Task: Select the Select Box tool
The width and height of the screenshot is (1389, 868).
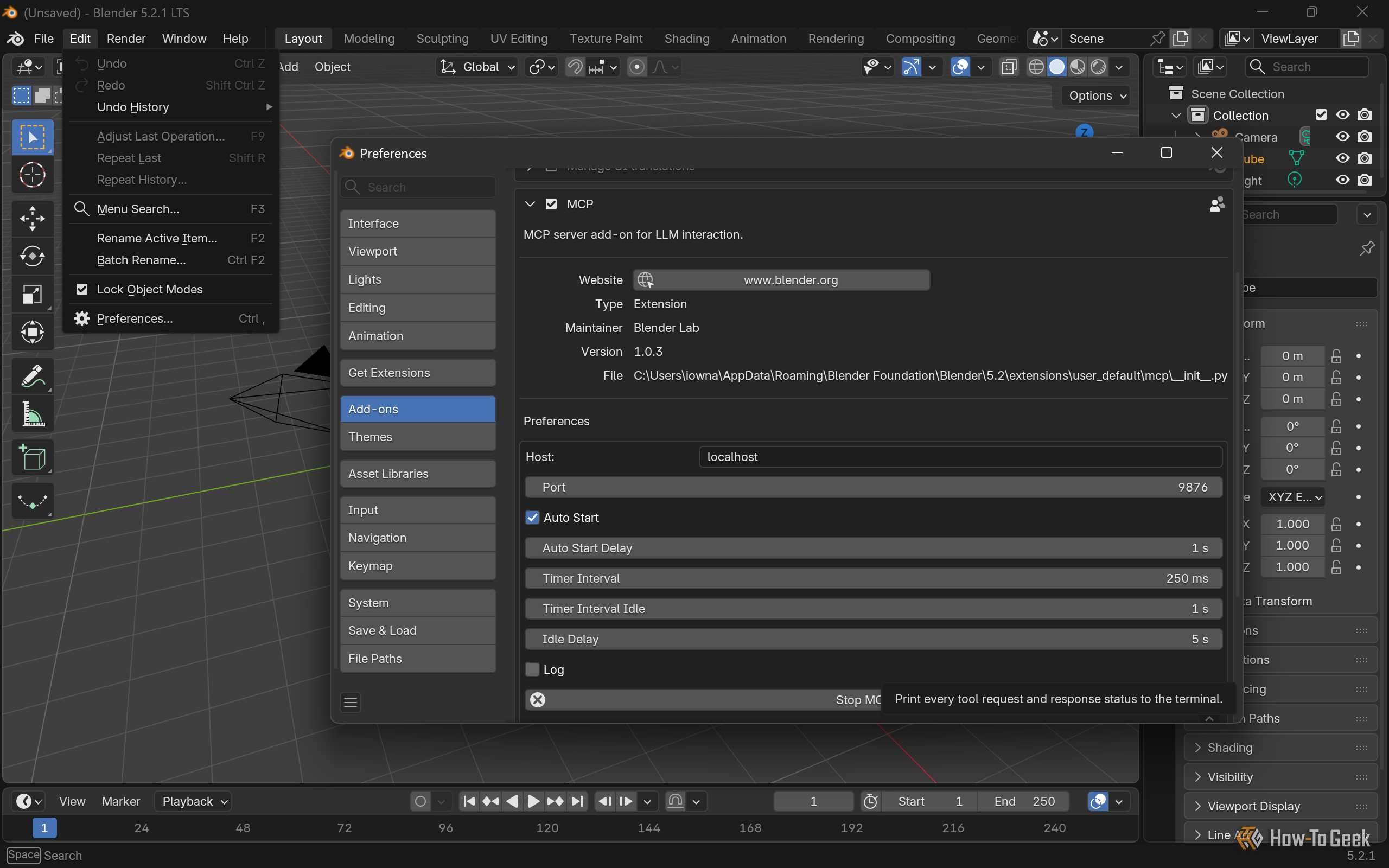Action: click(x=33, y=137)
